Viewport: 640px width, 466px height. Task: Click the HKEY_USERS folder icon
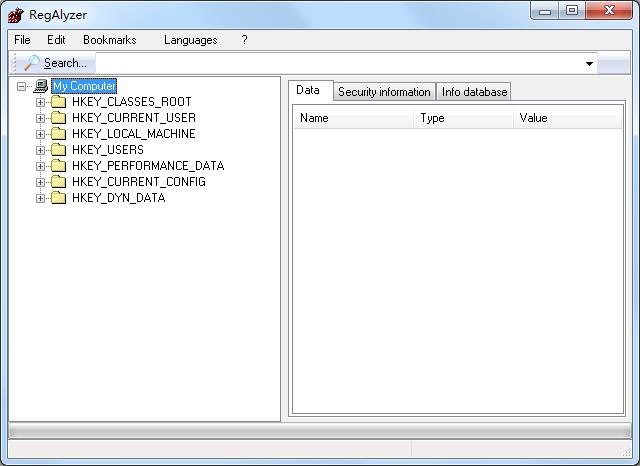click(x=58, y=150)
